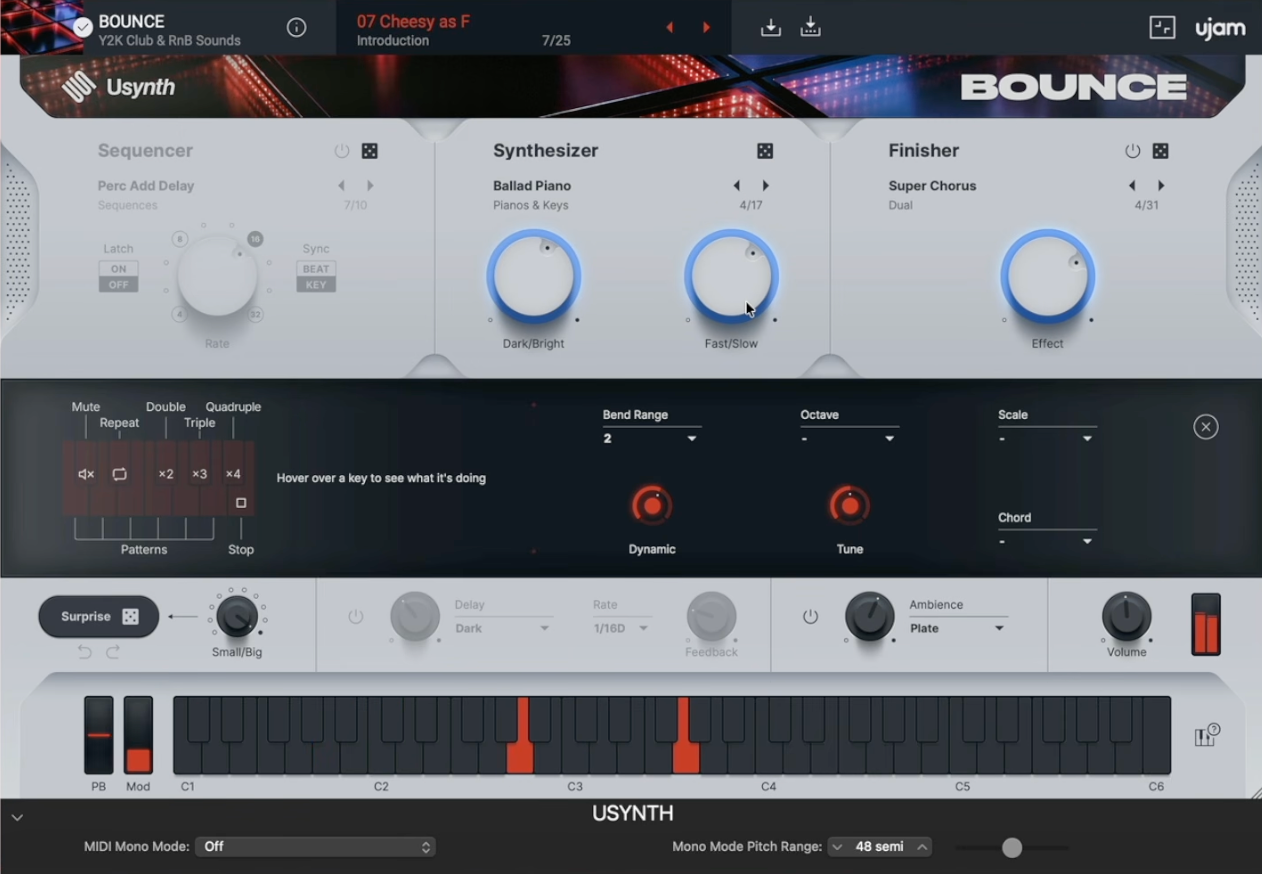The width and height of the screenshot is (1262, 874).
Task: Collapse the USYNTH bottom panel chevron
Action: pos(17,817)
